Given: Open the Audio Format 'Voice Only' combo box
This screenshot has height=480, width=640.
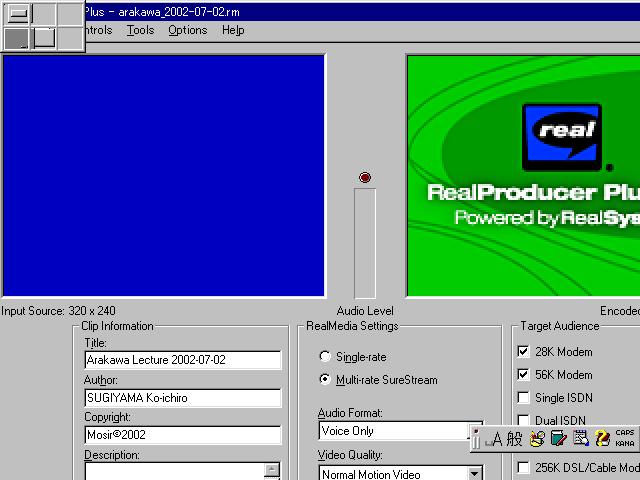Looking at the screenshot, I should click(x=400, y=431).
